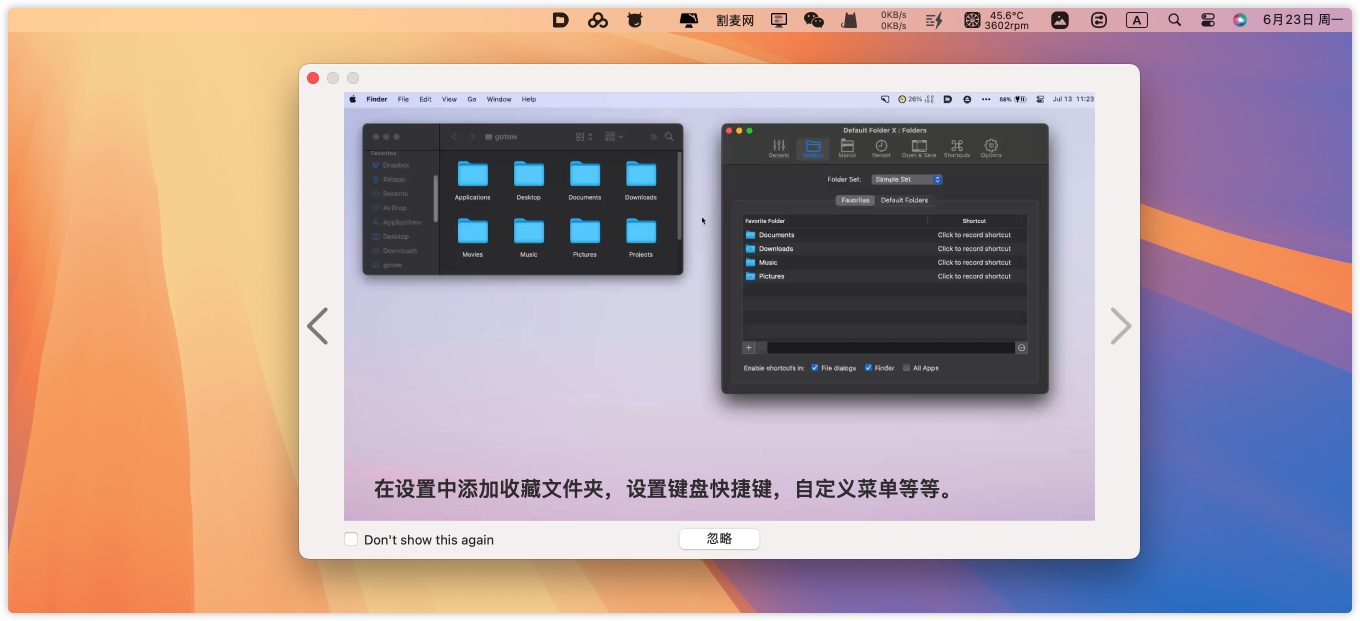Open the Control Center menu bar icon
The height and width of the screenshot is (621, 1360).
[1208, 20]
